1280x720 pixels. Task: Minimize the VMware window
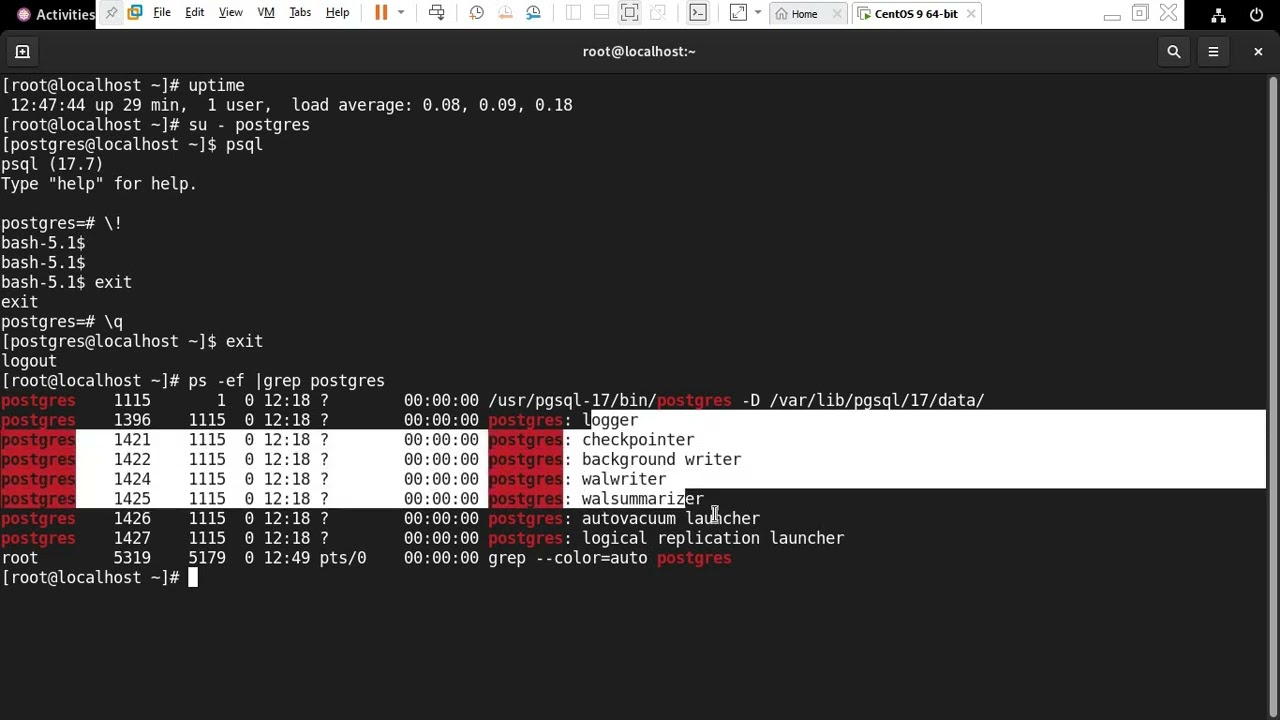coord(1112,14)
